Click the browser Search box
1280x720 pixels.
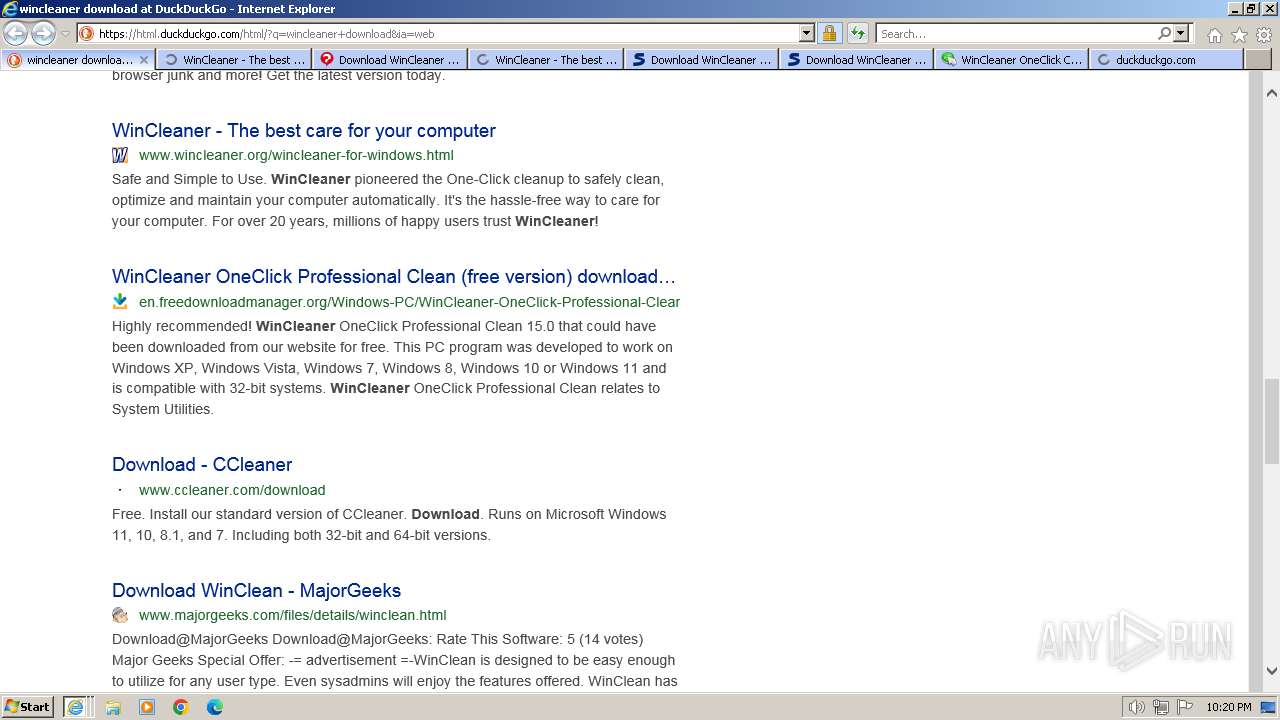pyautogui.click(x=1015, y=34)
